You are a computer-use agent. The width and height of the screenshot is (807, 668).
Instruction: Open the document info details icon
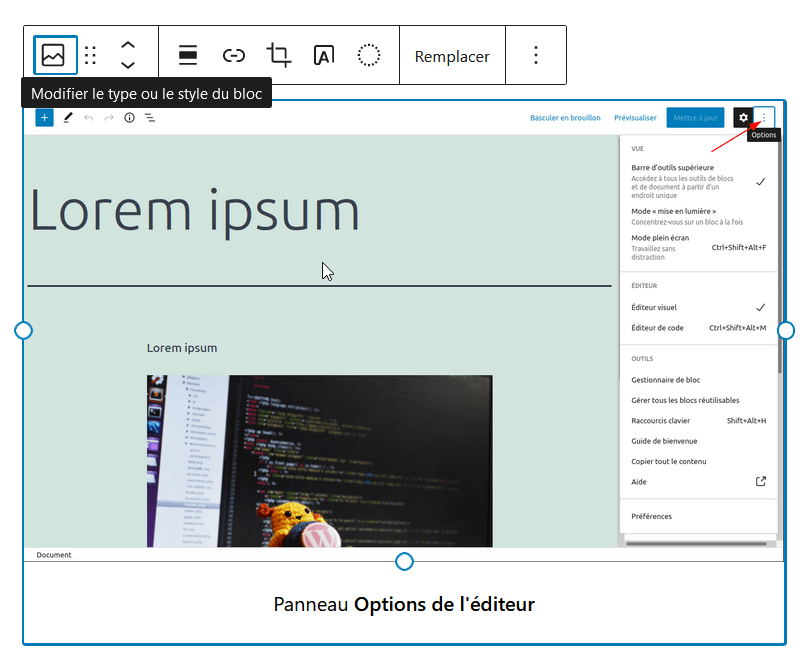point(129,118)
